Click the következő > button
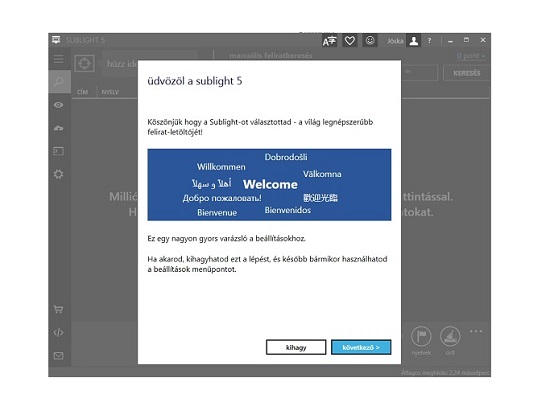The height and width of the screenshot is (419, 550). 361,347
